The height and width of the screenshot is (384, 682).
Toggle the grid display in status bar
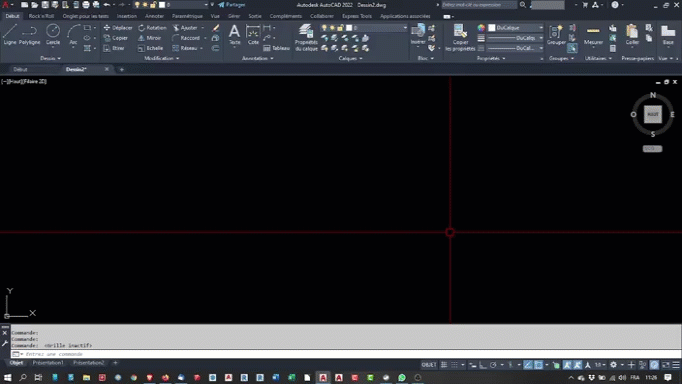pyautogui.click(x=444, y=365)
